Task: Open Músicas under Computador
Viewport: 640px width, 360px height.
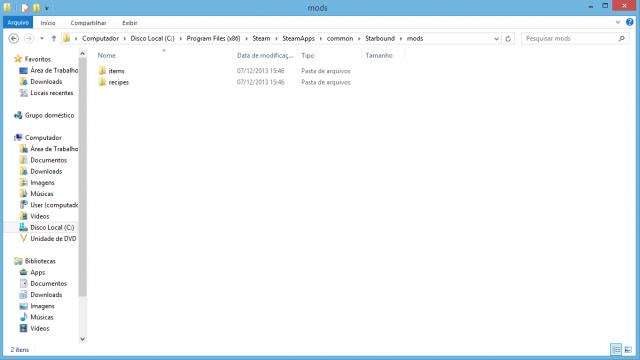Action: 42,193
